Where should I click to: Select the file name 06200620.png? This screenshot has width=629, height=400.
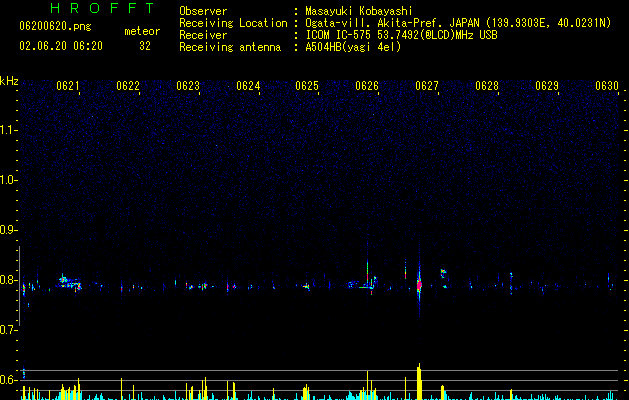click(55, 26)
